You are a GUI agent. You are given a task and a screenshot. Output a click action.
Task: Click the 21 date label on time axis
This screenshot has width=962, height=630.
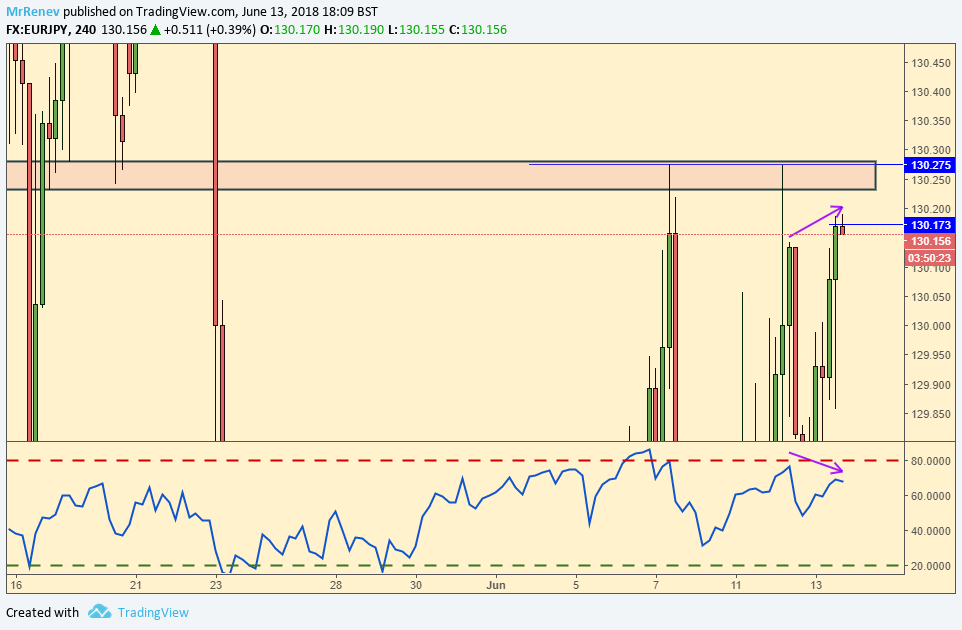point(136,585)
